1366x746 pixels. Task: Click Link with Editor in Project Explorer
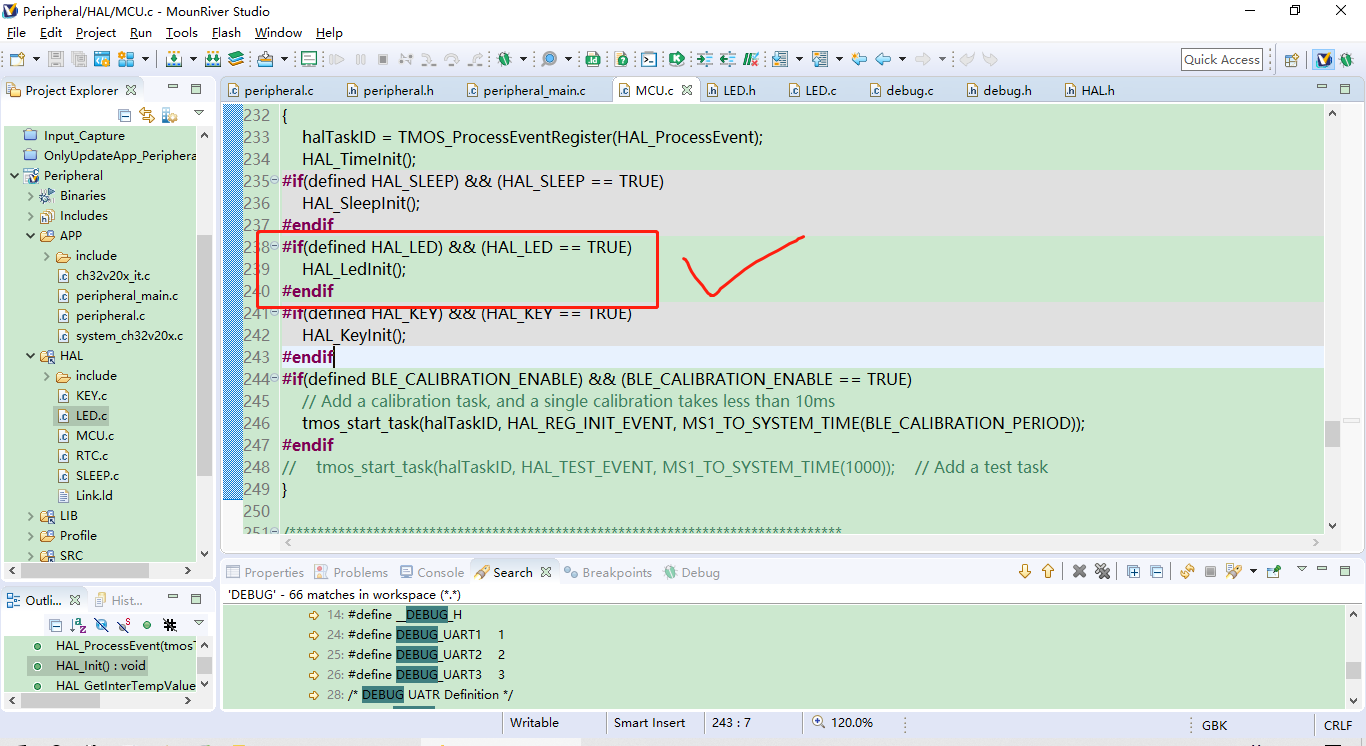[x=147, y=114]
